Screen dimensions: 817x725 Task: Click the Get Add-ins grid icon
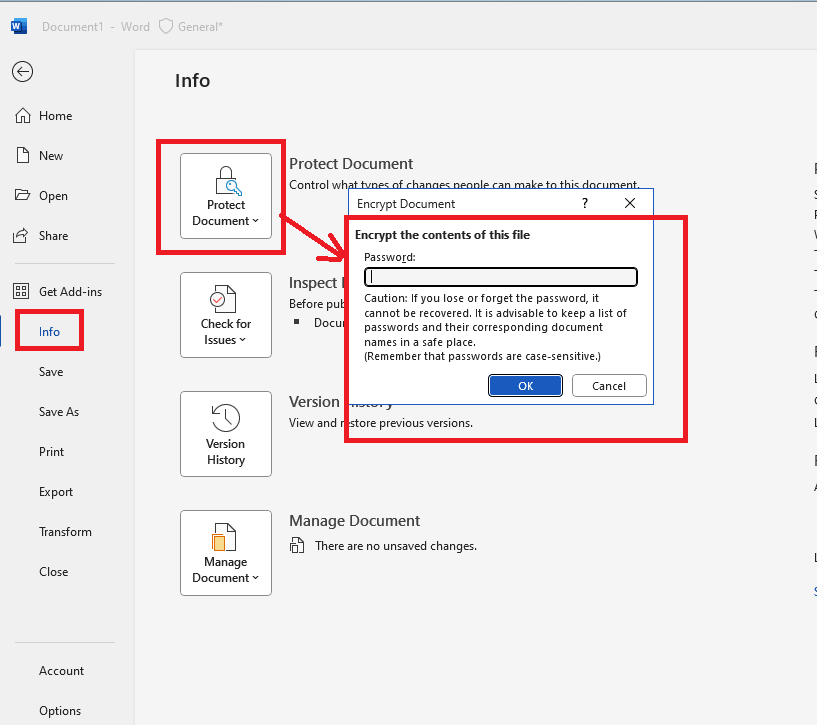[21, 291]
